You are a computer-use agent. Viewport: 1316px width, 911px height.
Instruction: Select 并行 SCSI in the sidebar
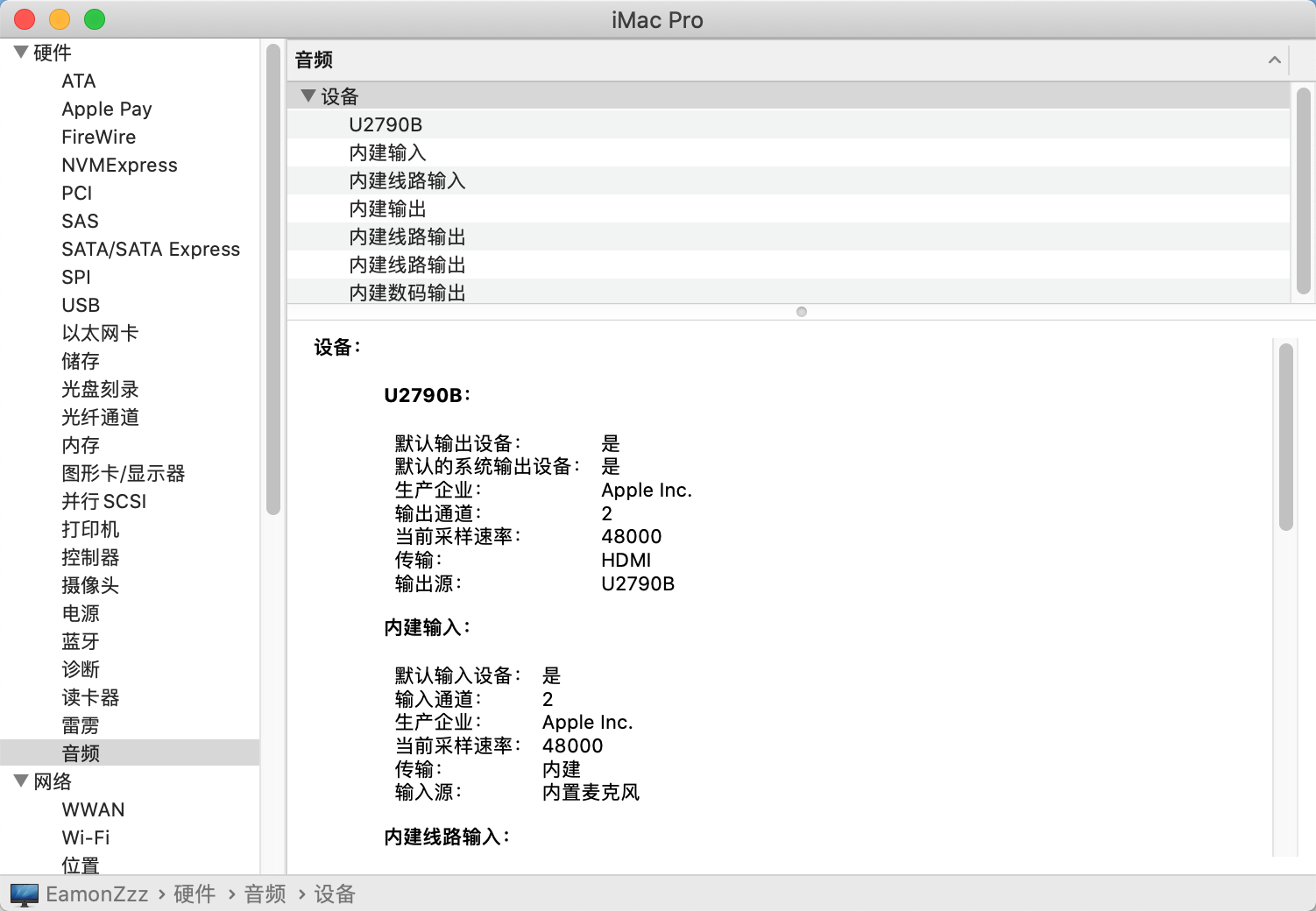(104, 501)
